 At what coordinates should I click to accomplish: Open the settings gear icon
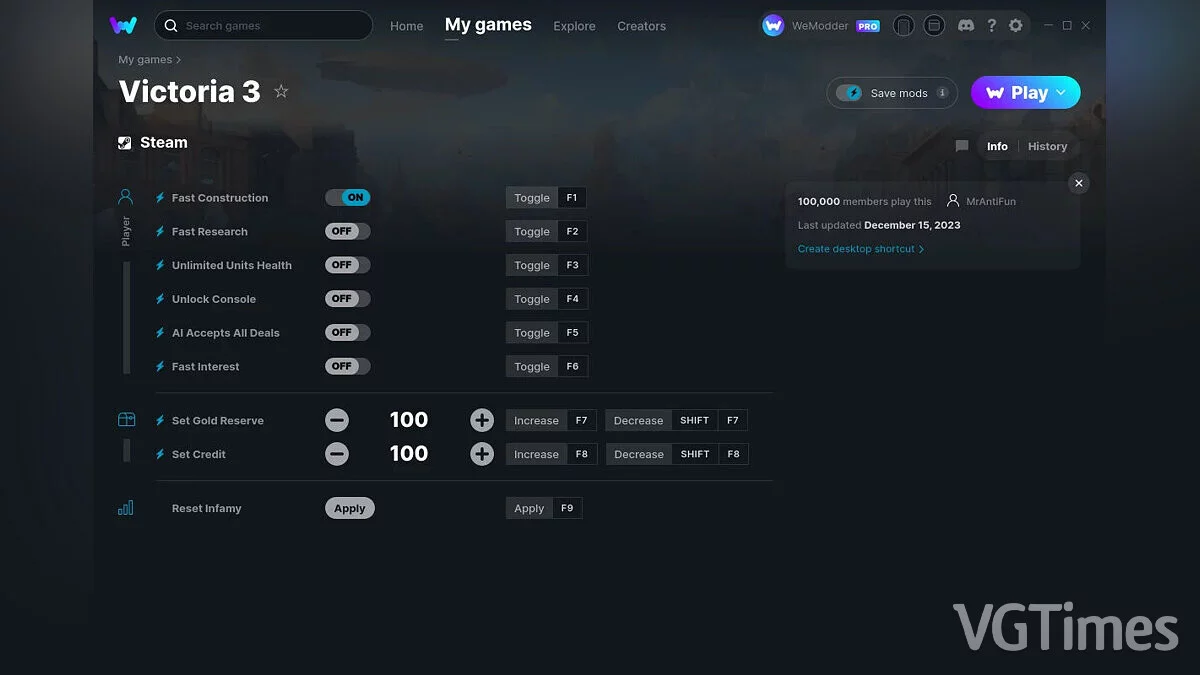click(1016, 26)
